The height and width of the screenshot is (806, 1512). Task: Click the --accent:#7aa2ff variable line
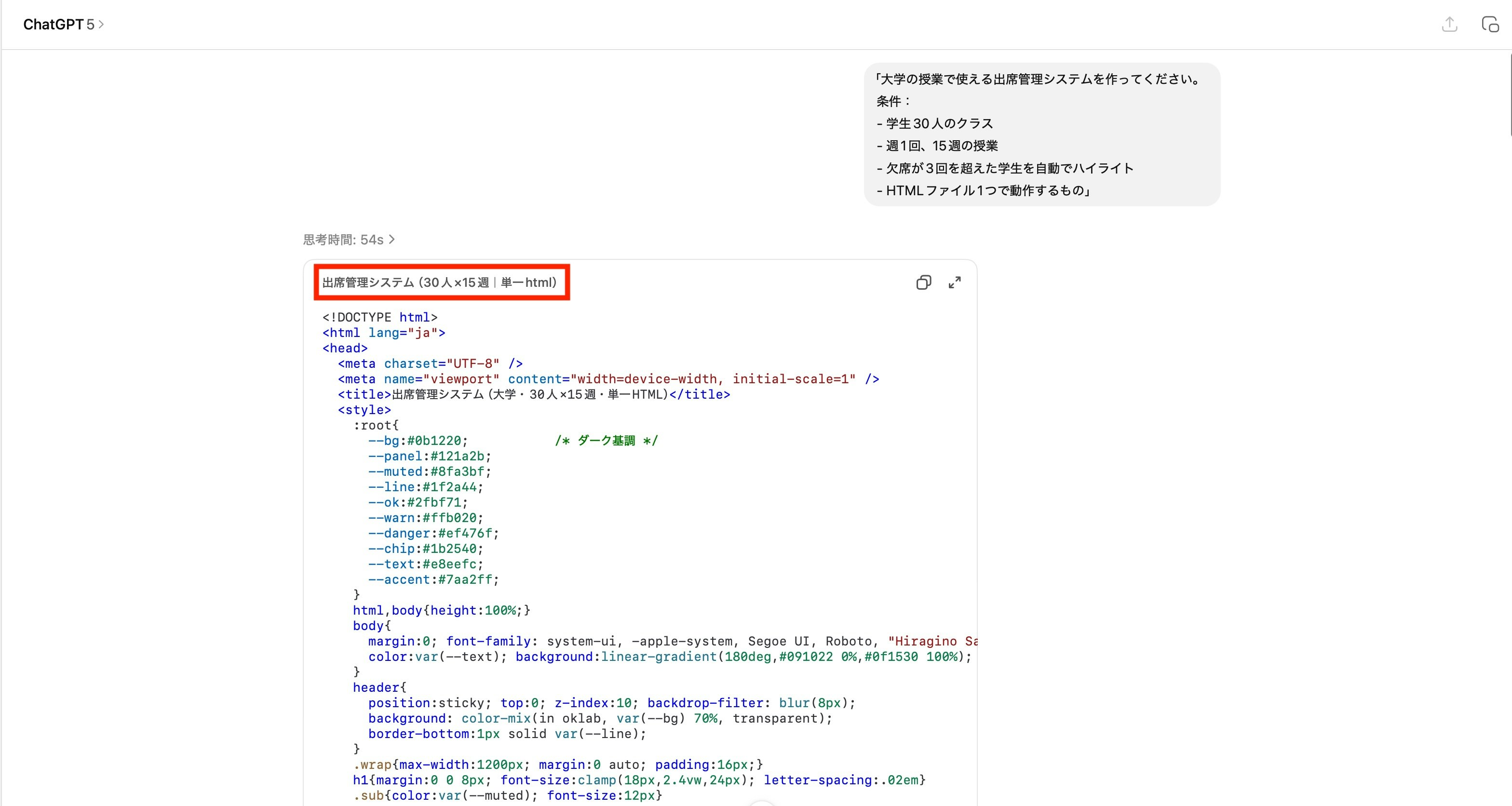[x=433, y=580]
